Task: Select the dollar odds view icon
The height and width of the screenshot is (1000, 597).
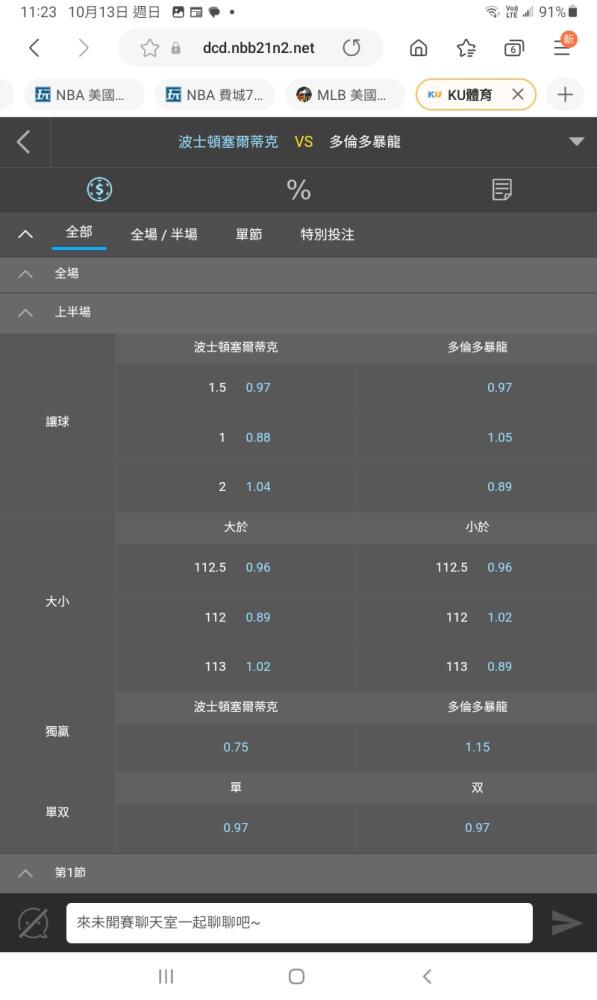Action: 100,189
